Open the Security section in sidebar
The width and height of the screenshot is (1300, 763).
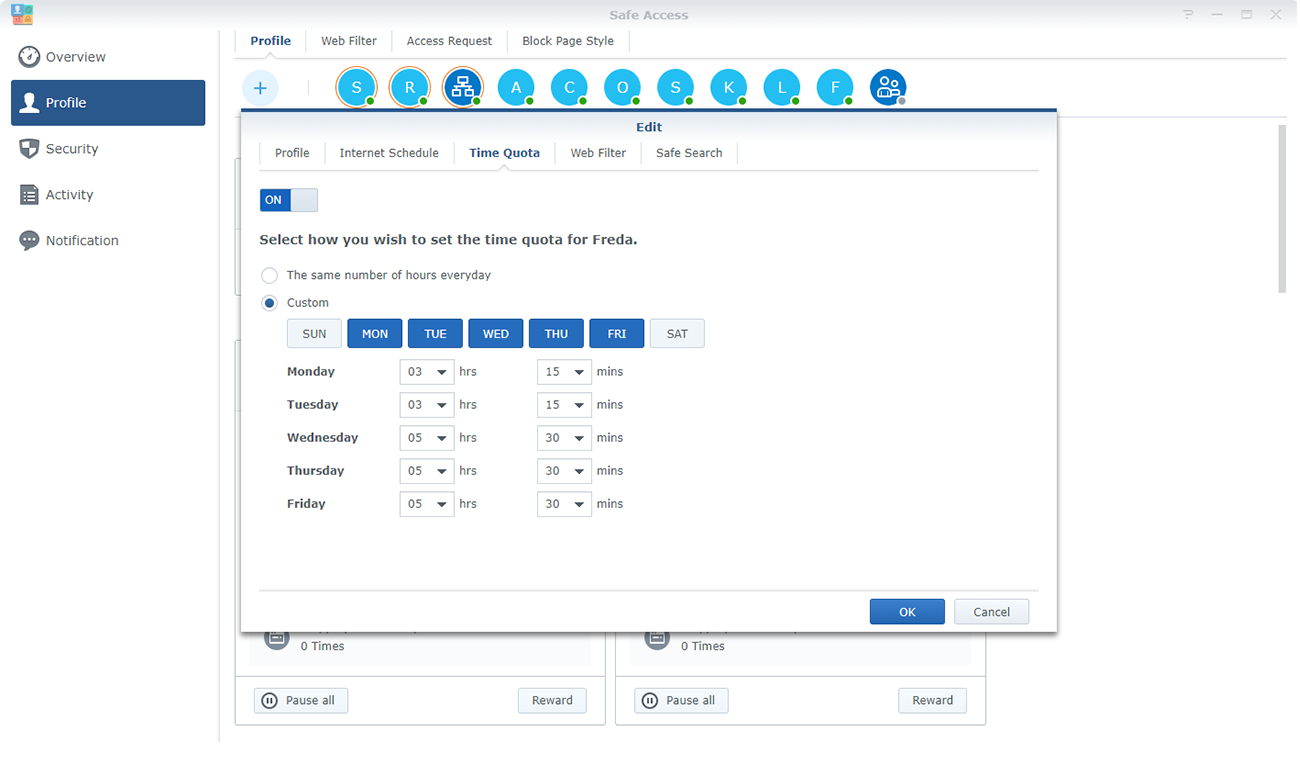pos(72,149)
